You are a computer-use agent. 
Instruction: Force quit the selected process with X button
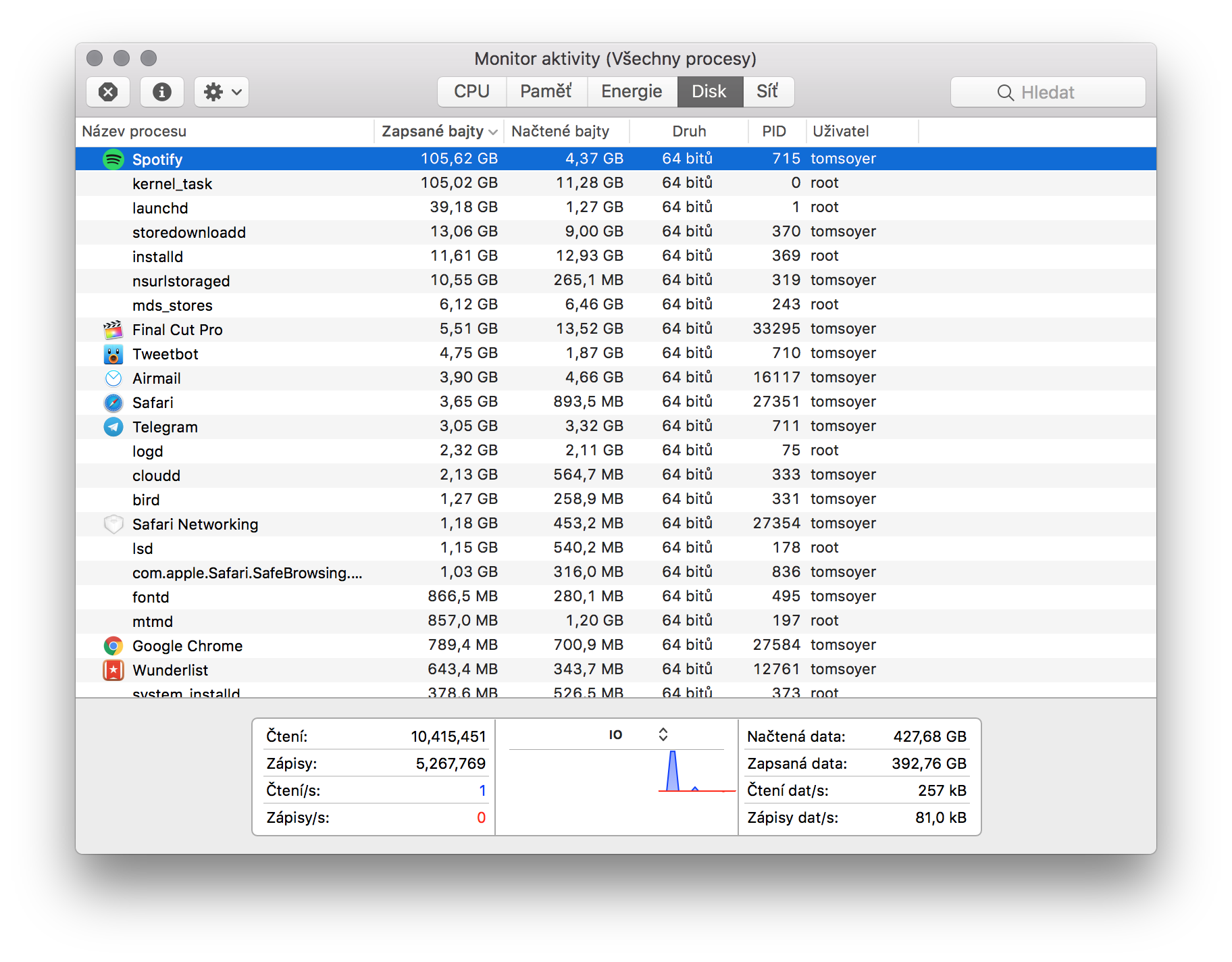108,92
